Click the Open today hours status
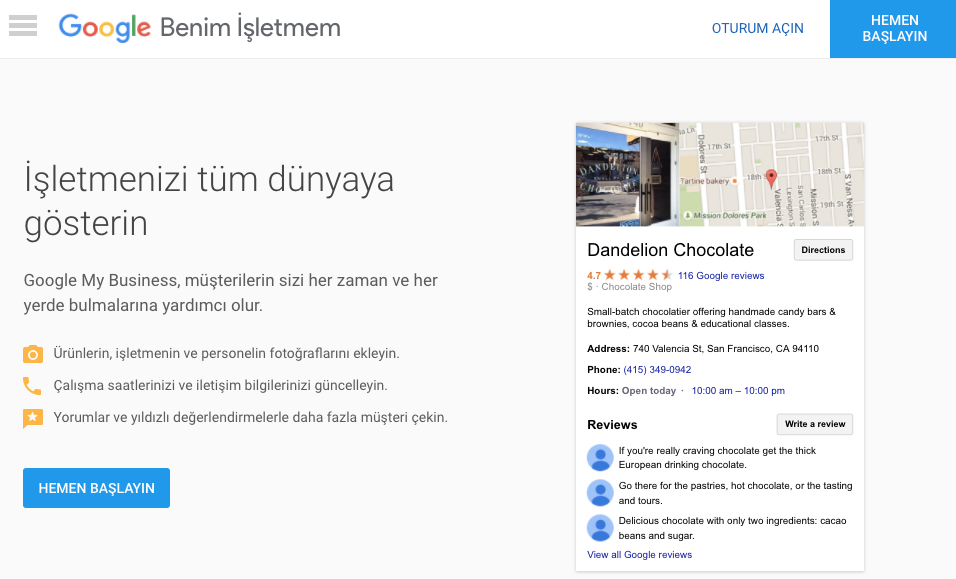This screenshot has width=956, height=579. pos(649,391)
